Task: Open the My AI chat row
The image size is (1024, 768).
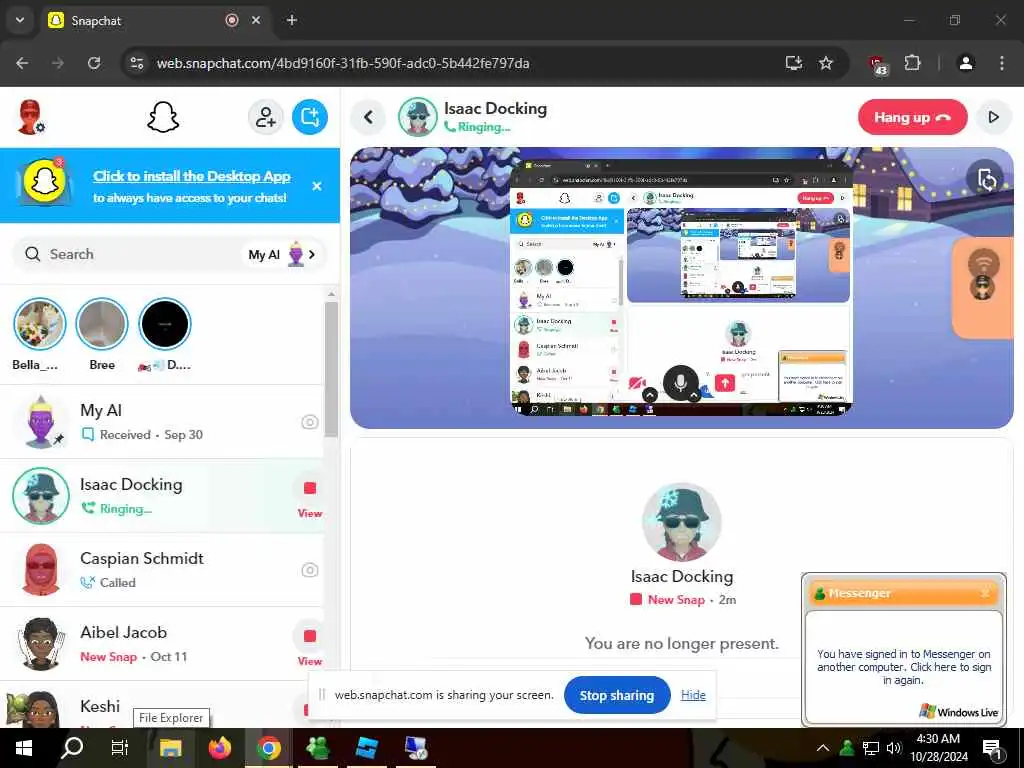Action: tap(162, 422)
